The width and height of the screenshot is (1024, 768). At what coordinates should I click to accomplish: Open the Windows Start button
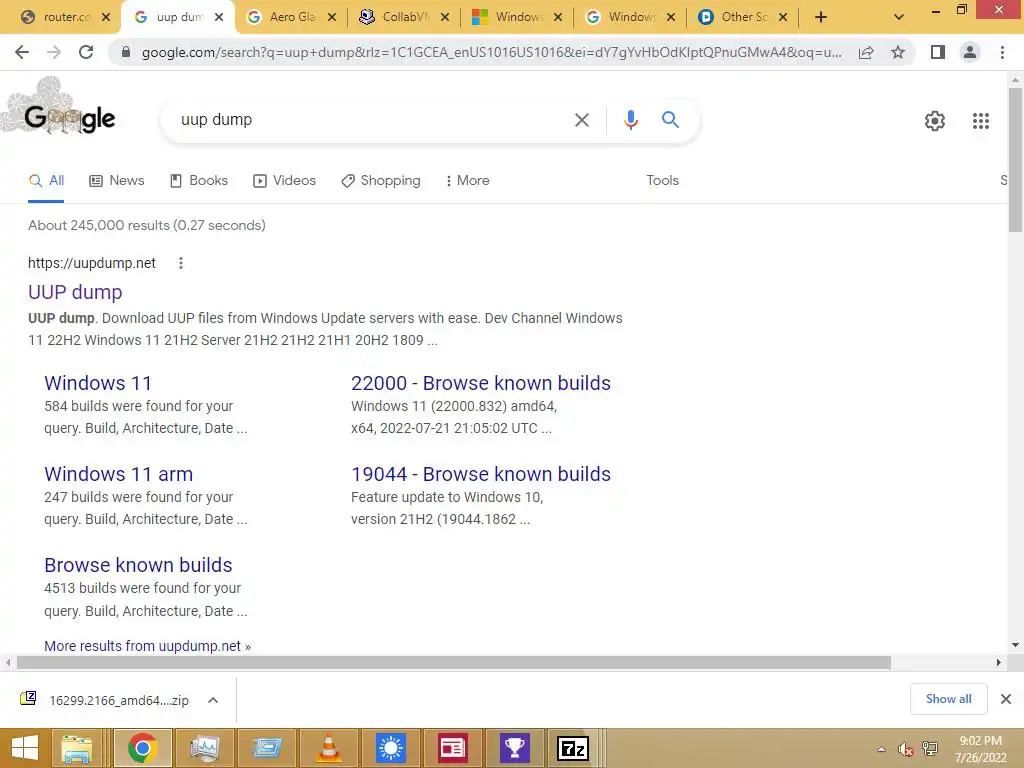[25, 748]
